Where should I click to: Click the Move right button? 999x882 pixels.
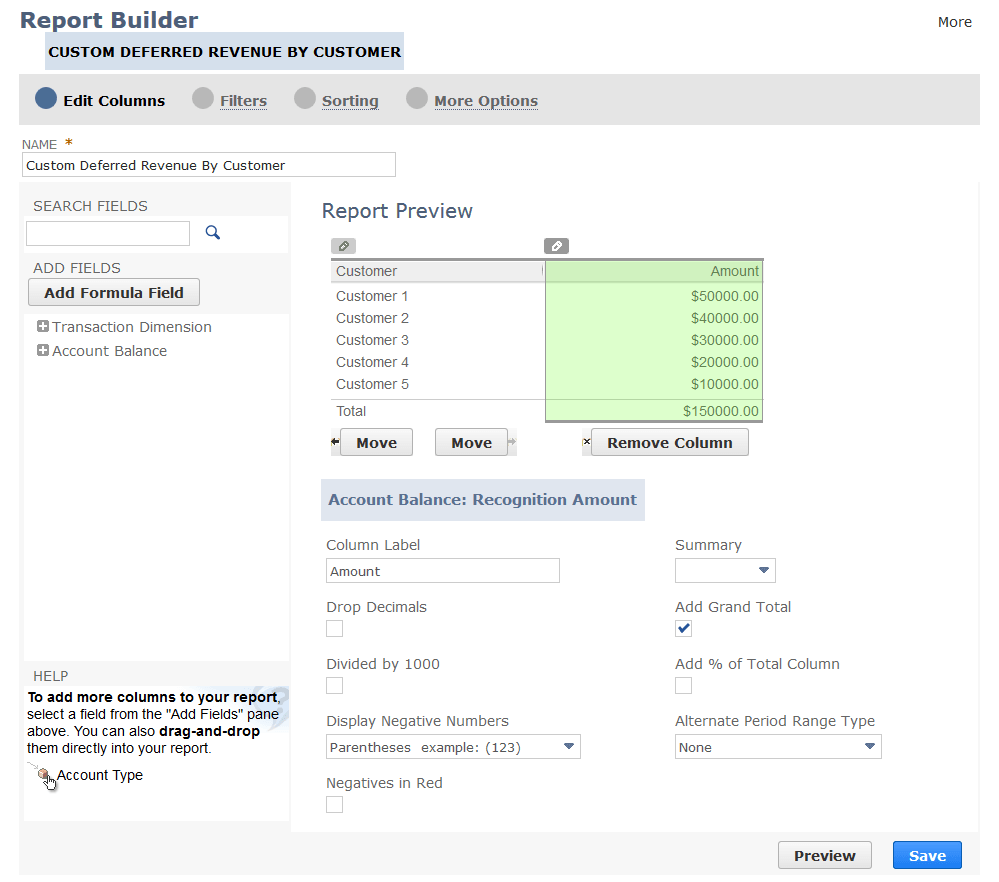click(471, 442)
